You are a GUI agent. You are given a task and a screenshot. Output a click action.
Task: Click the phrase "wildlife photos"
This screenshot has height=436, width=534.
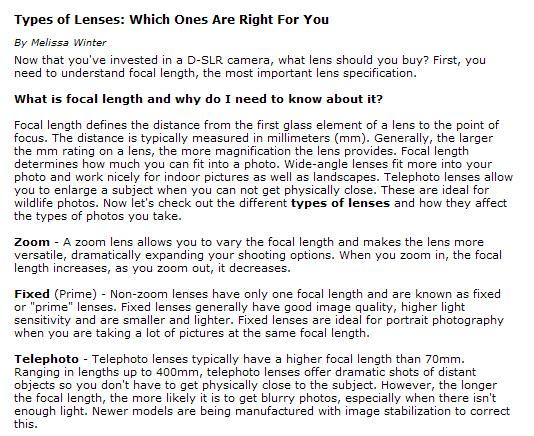(57, 203)
